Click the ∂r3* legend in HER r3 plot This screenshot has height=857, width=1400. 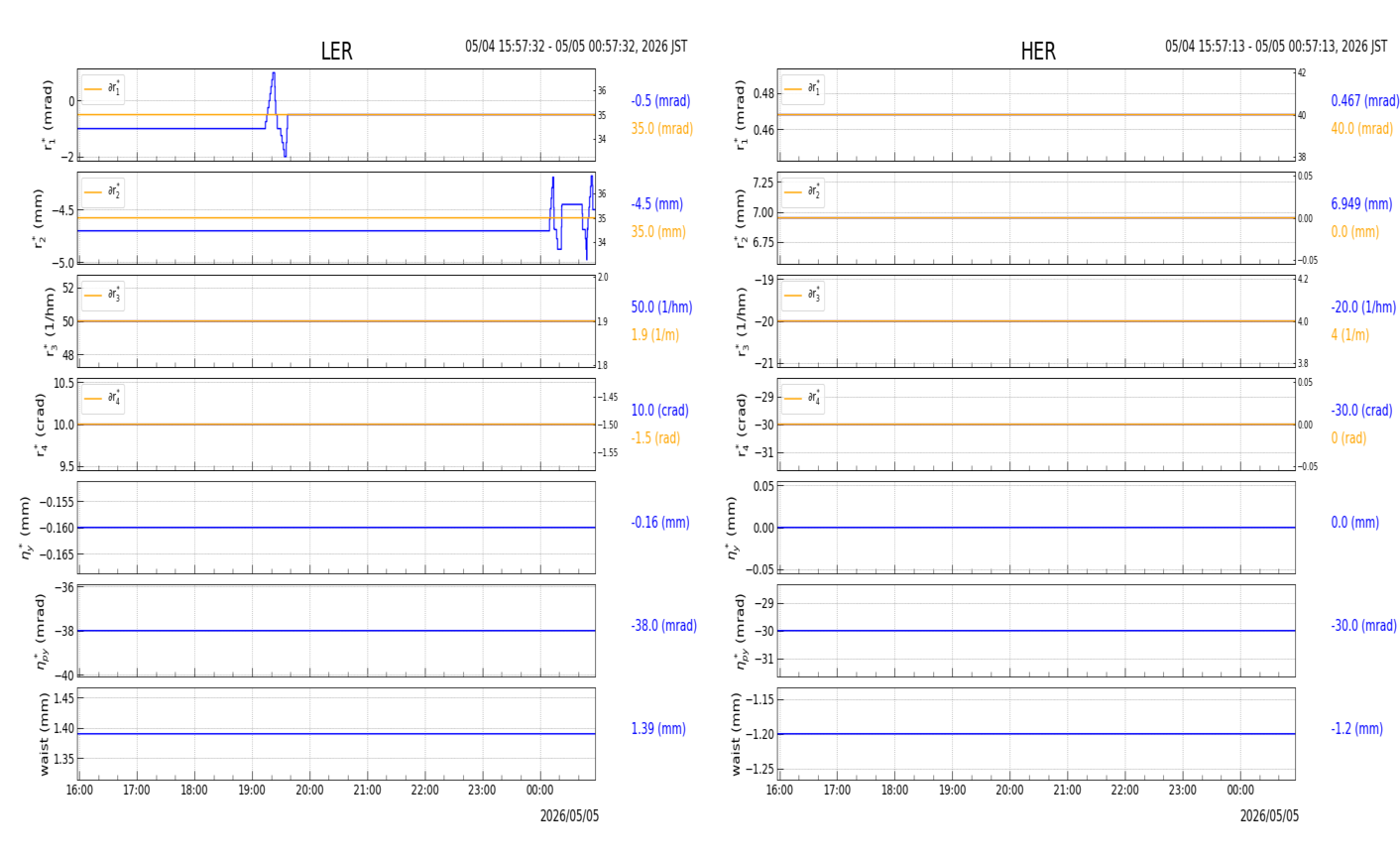[802, 296]
